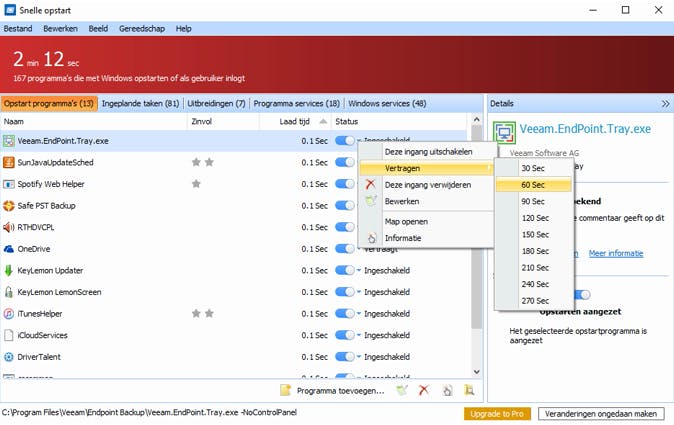Click the large Veeam icon in Details panel
Screen dimensions: 674x425
504,132
